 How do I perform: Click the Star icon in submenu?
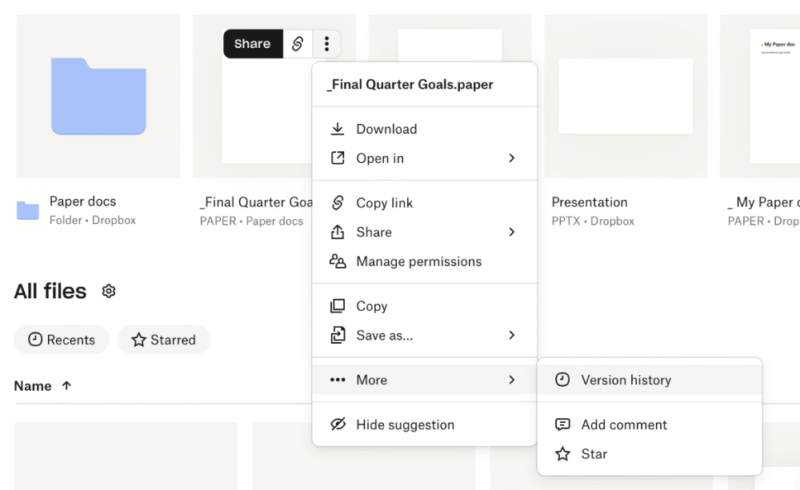pyautogui.click(x=563, y=453)
